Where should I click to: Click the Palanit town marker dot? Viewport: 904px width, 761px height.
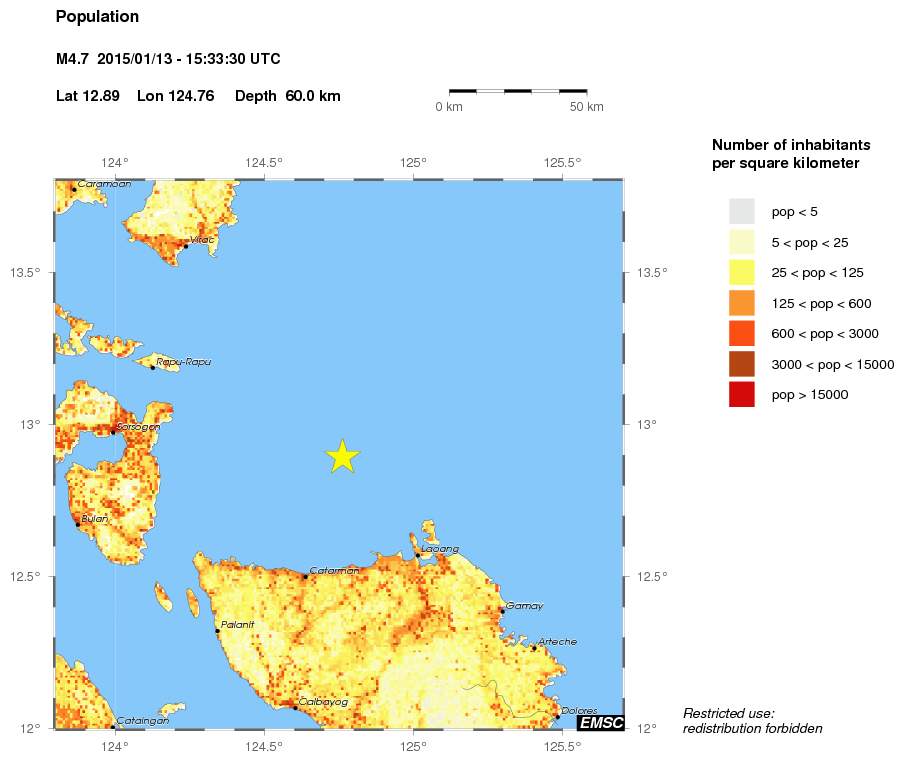click(x=217, y=631)
